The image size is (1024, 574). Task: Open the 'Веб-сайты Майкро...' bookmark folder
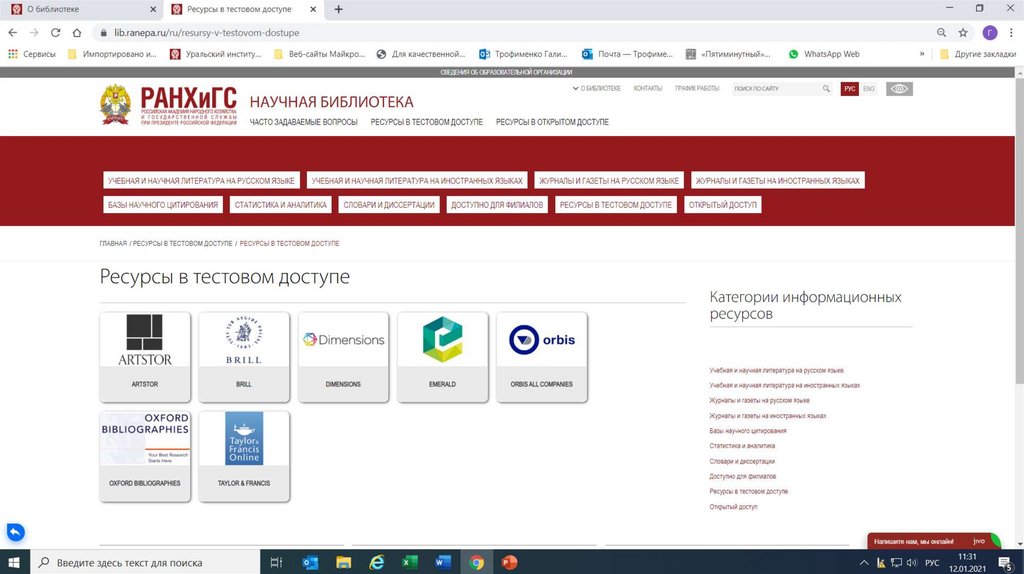319,54
